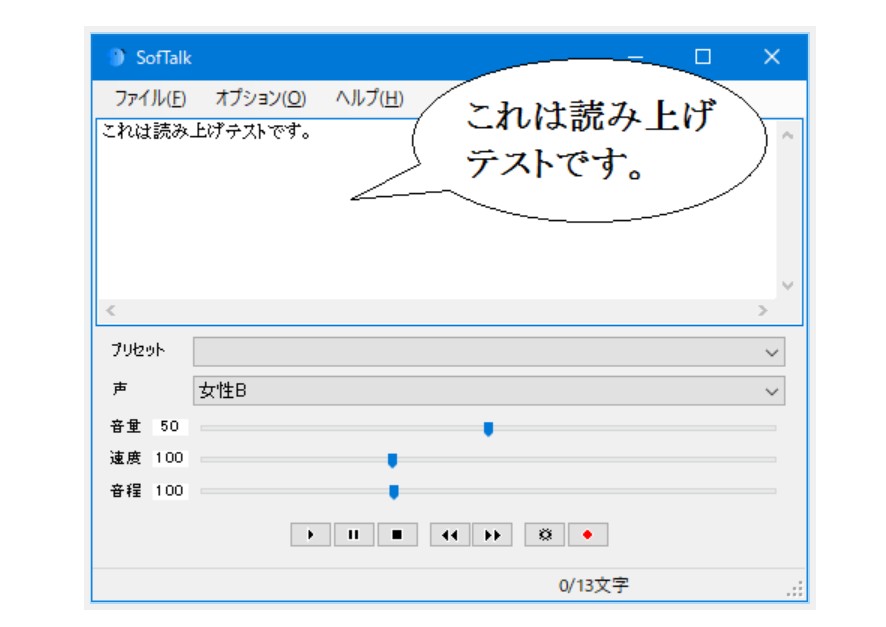Fast-forward with the double-right arrow button
Screen dimensions: 886x627
pos(492,534)
